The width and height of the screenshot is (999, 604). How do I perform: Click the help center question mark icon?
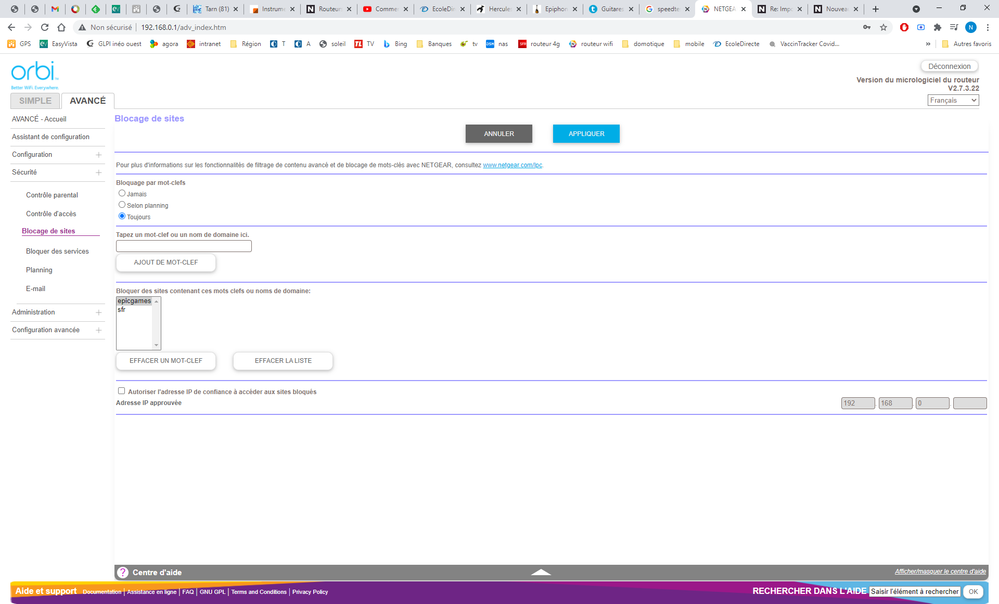[123, 572]
